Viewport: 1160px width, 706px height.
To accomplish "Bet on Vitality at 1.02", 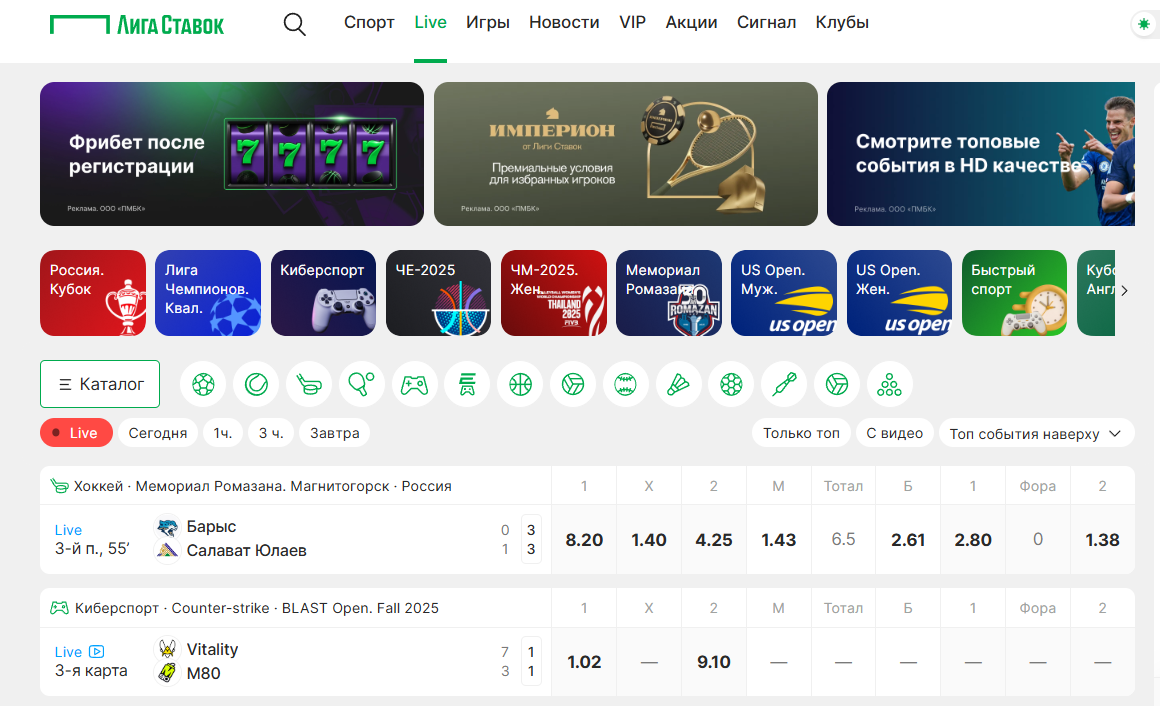I will pos(584,662).
